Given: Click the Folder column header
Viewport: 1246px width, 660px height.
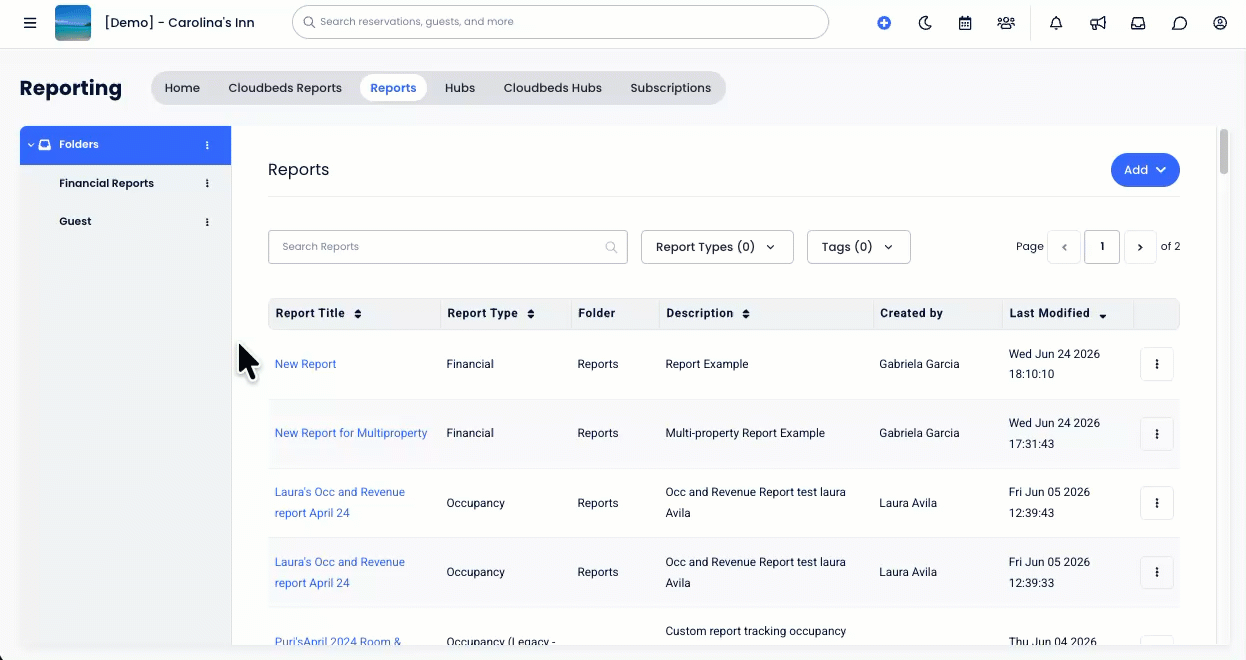Looking at the screenshot, I should point(596,313).
